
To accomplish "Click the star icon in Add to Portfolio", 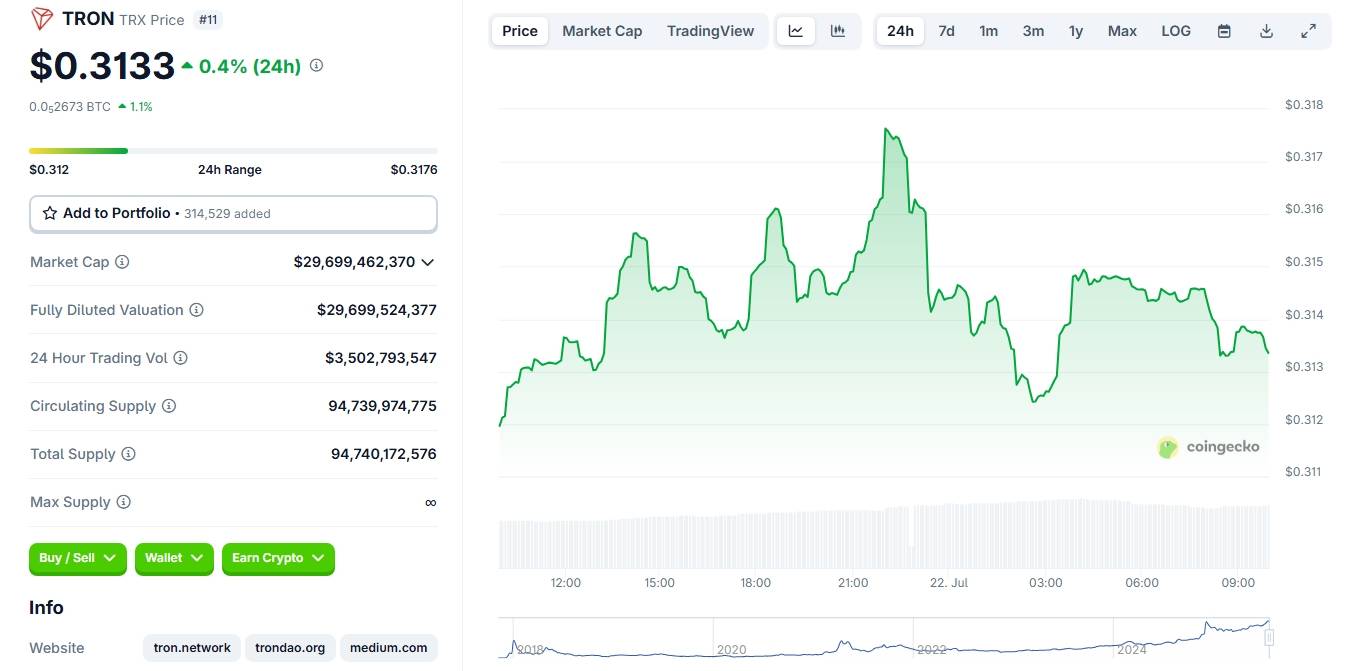I will click(x=50, y=213).
